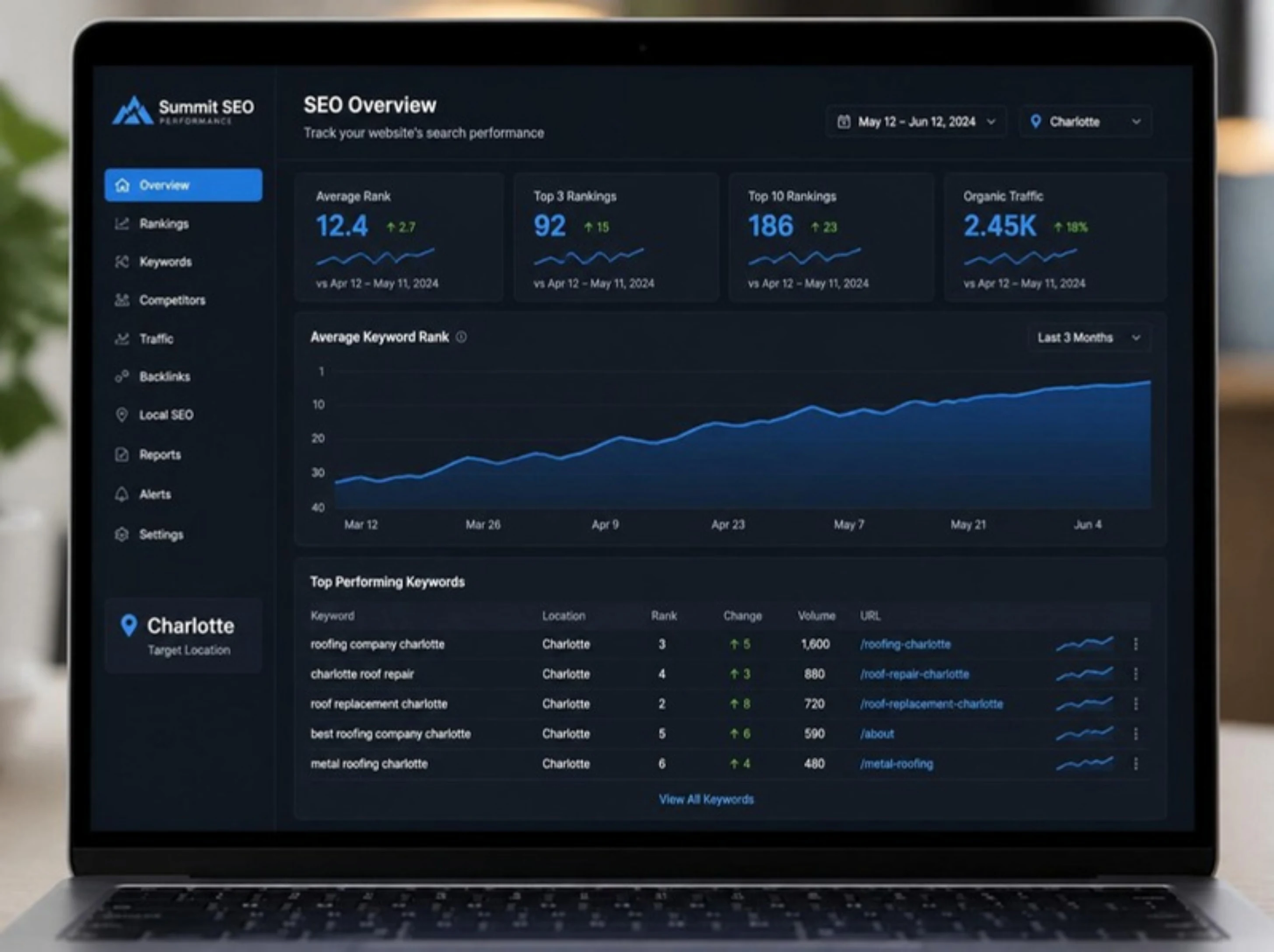The image size is (1274, 952).
Task: Navigate to Competitors in sidebar
Action: [x=172, y=300]
